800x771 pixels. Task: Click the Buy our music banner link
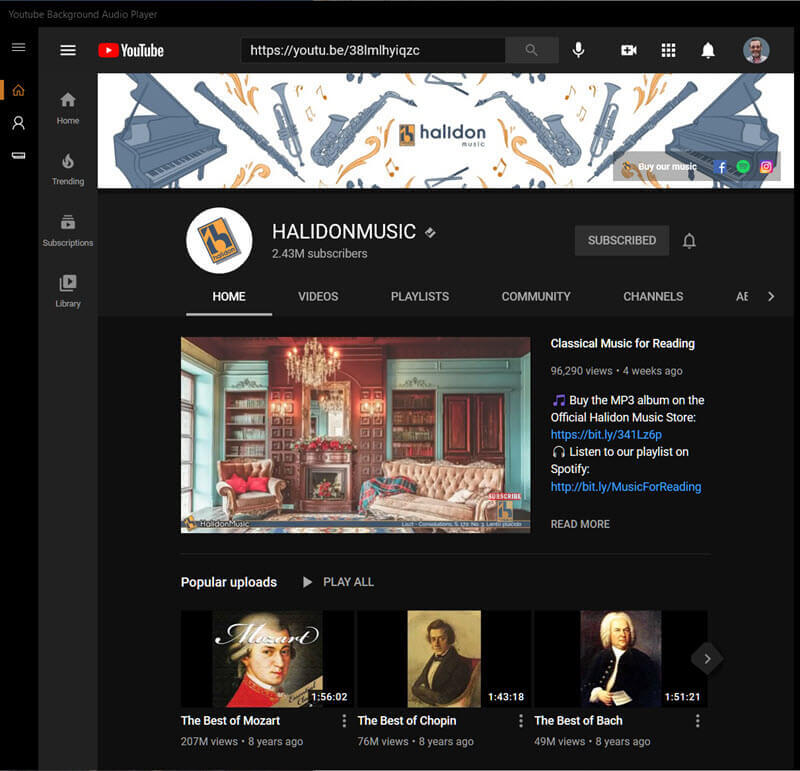[667, 167]
